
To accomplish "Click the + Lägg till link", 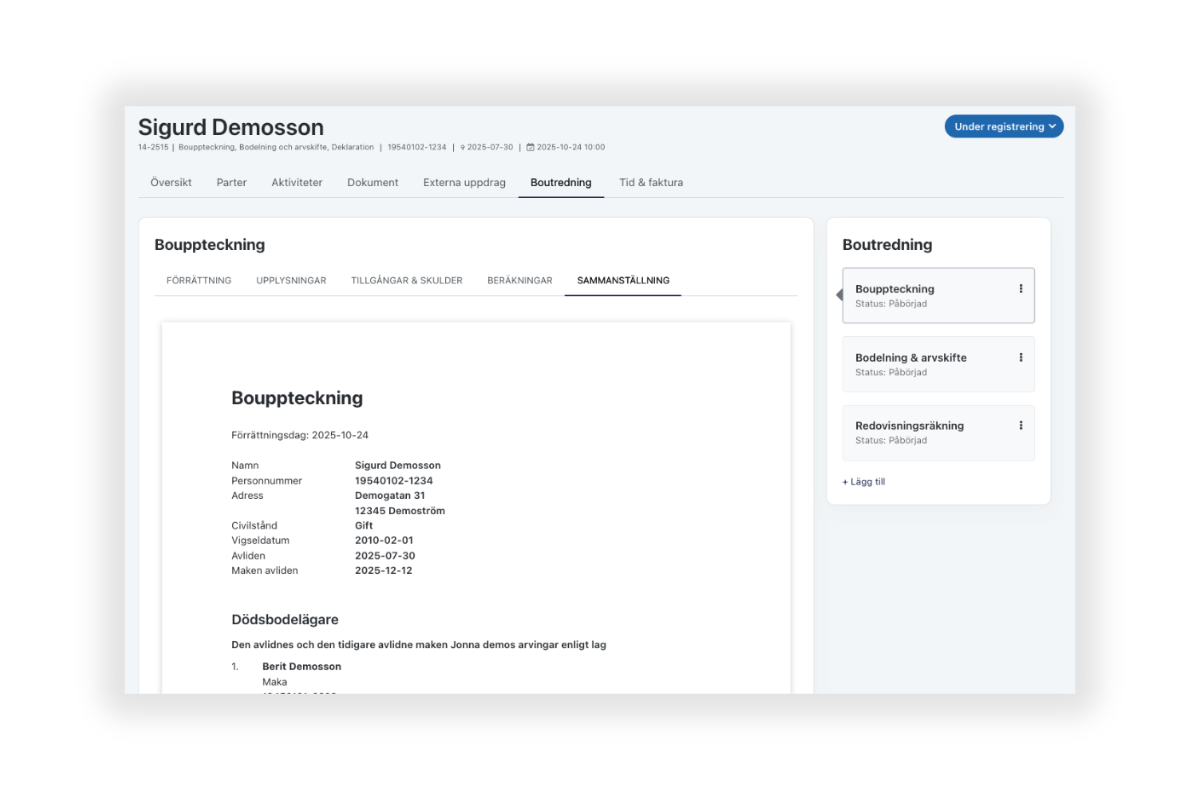I will click(864, 482).
